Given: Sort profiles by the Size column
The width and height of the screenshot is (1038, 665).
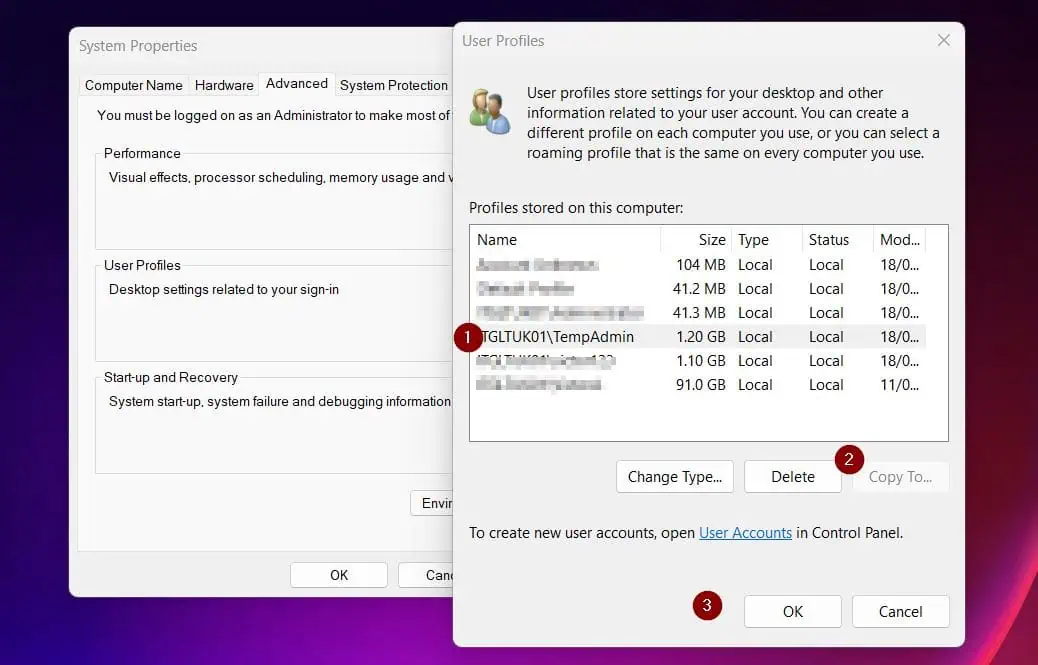Looking at the screenshot, I should coord(696,240).
